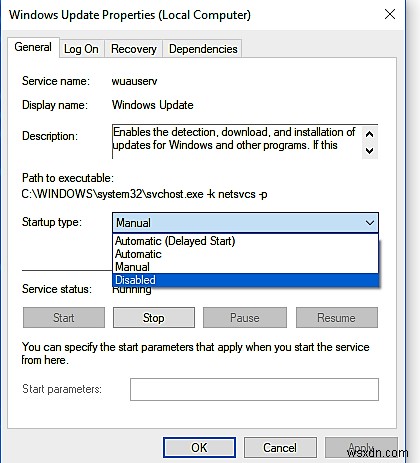This screenshot has height=463, width=420.
Task: Cancel the properties dialog
Action: [x=280, y=448]
